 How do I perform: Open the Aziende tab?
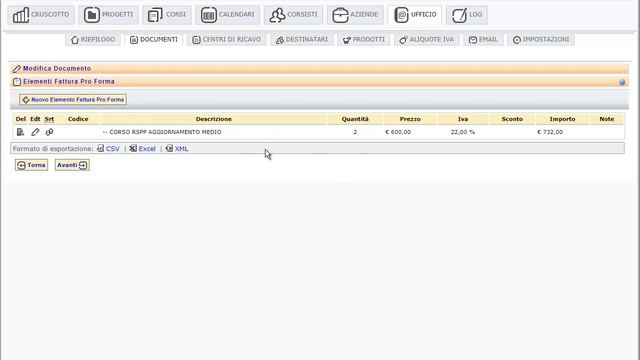[x=356, y=15]
